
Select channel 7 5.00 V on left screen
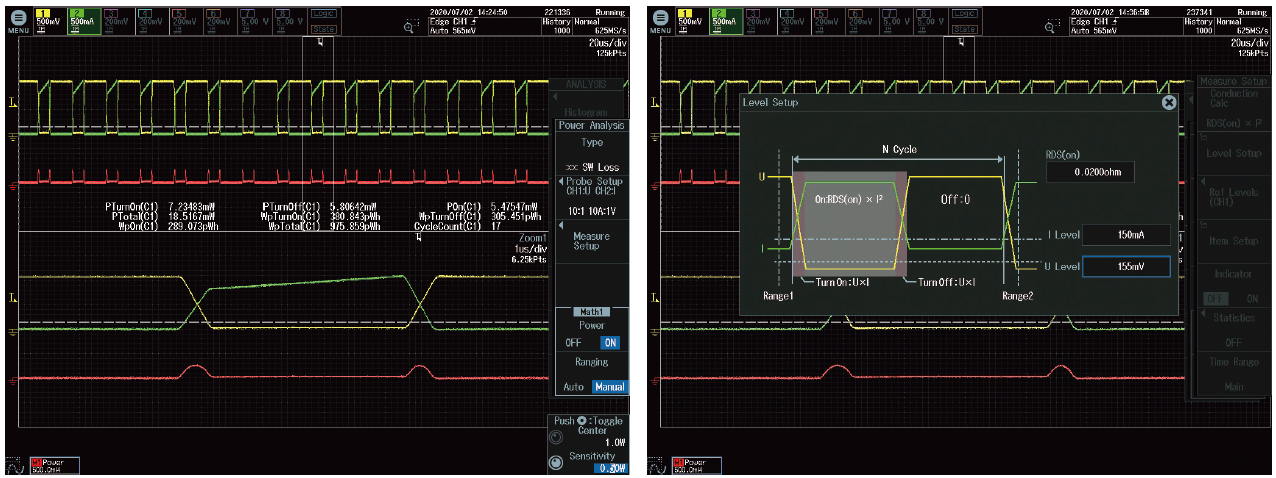coord(254,21)
